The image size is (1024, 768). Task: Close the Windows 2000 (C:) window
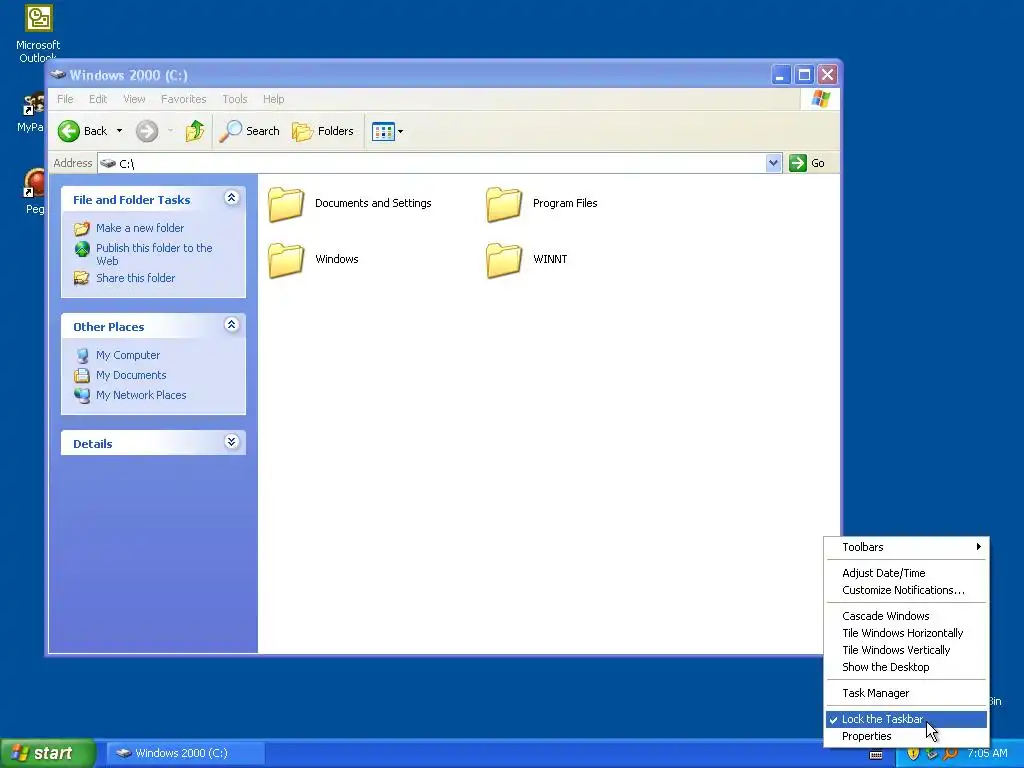pos(827,74)
